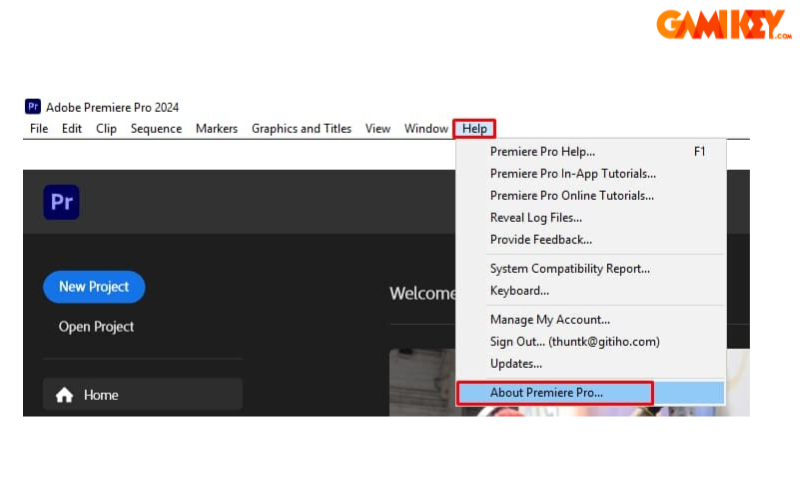Choose Keyboard... from Help menu

tap(590, 290)
